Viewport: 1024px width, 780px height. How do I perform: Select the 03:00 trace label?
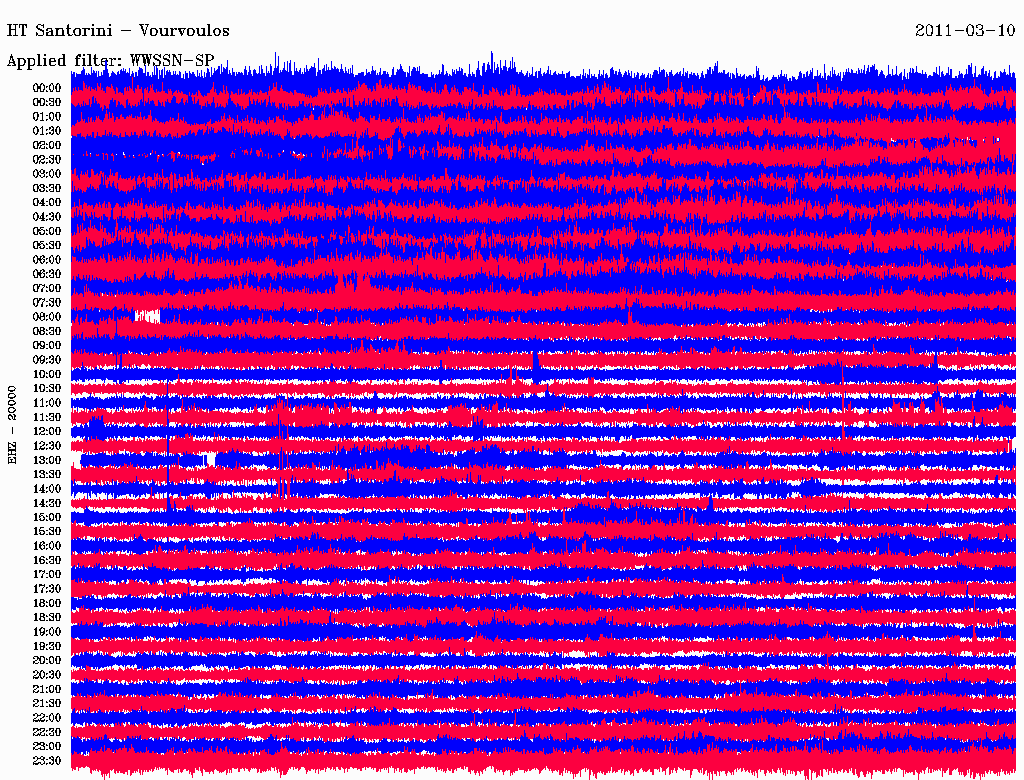coord(47,174)
